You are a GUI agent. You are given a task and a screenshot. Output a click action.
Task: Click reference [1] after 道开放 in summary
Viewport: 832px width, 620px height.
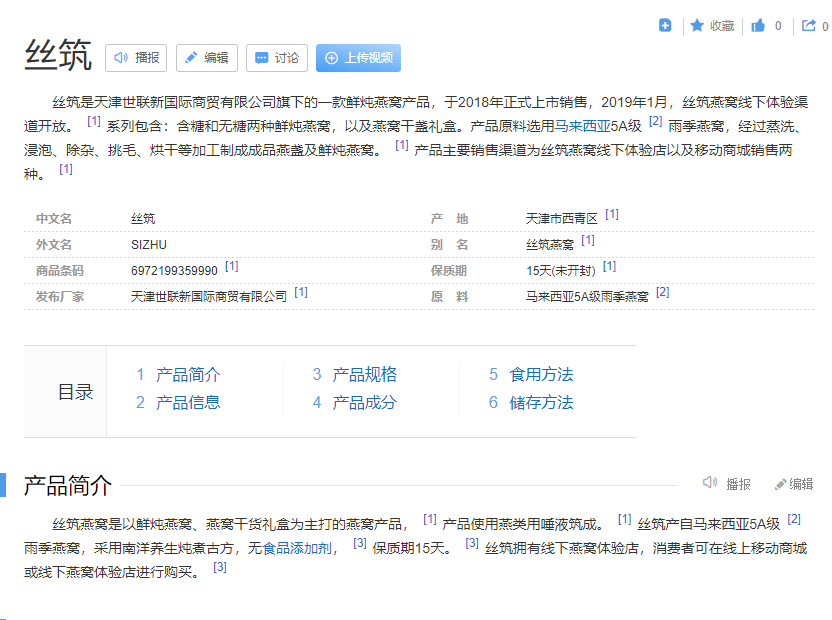[x=93, y=121]
